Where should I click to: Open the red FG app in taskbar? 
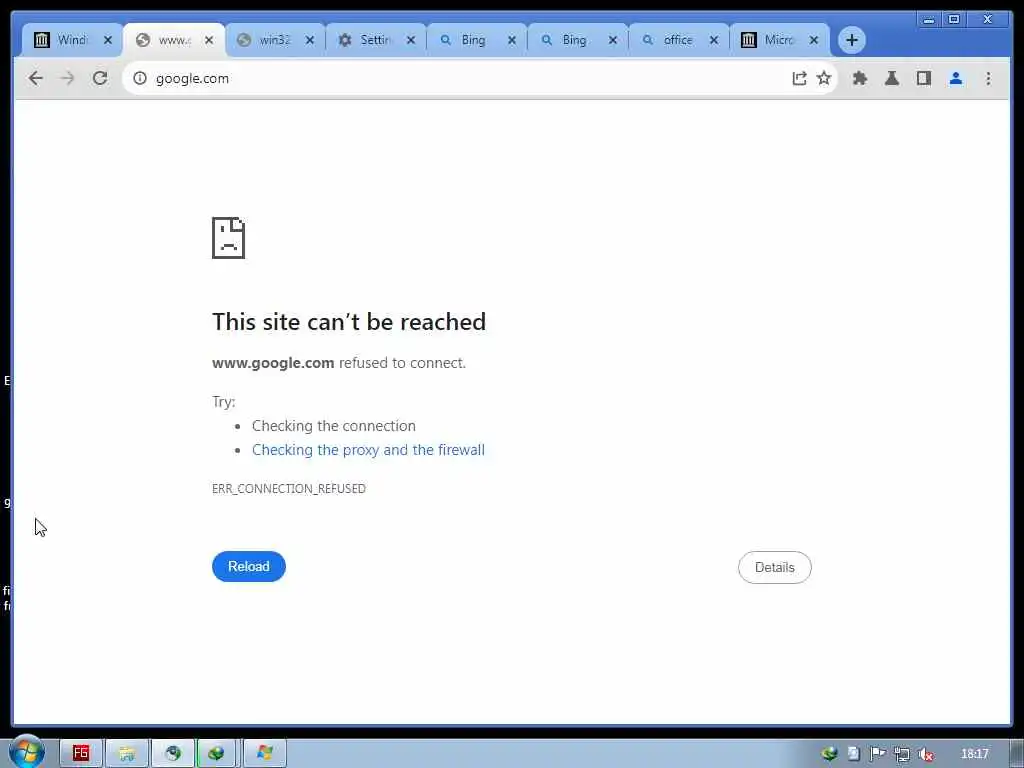coord(81,753)
